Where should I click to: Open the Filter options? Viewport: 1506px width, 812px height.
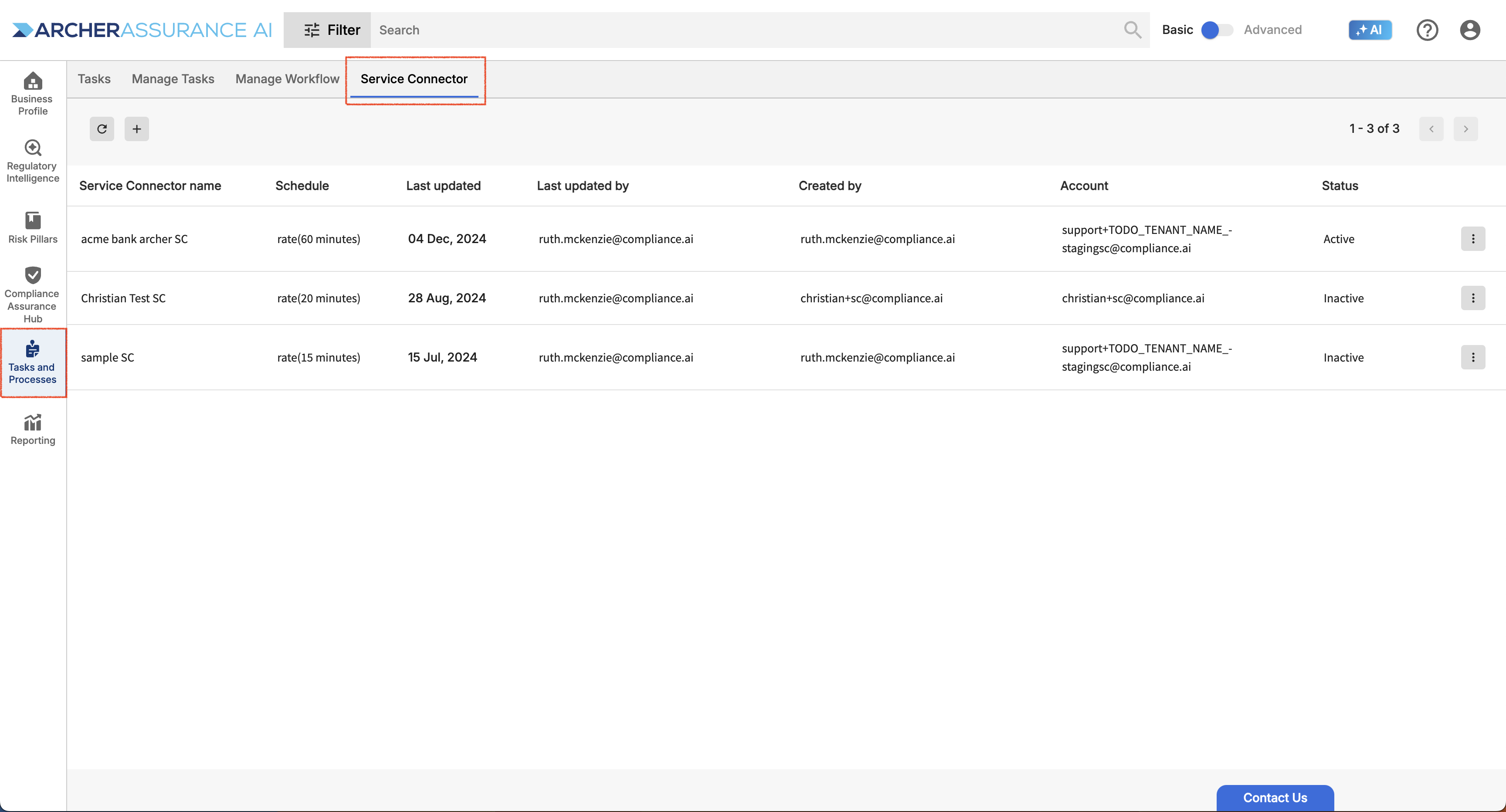click(327, 30)
